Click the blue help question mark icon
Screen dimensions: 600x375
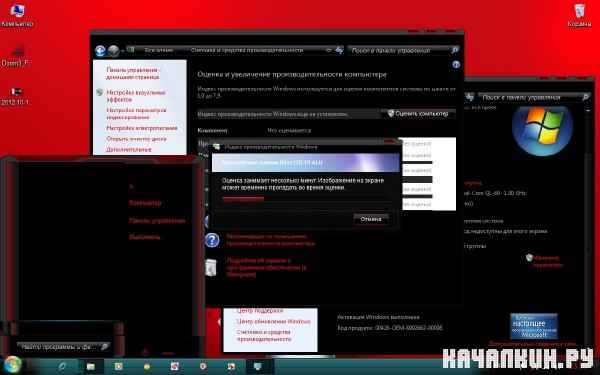click(212, 240)
